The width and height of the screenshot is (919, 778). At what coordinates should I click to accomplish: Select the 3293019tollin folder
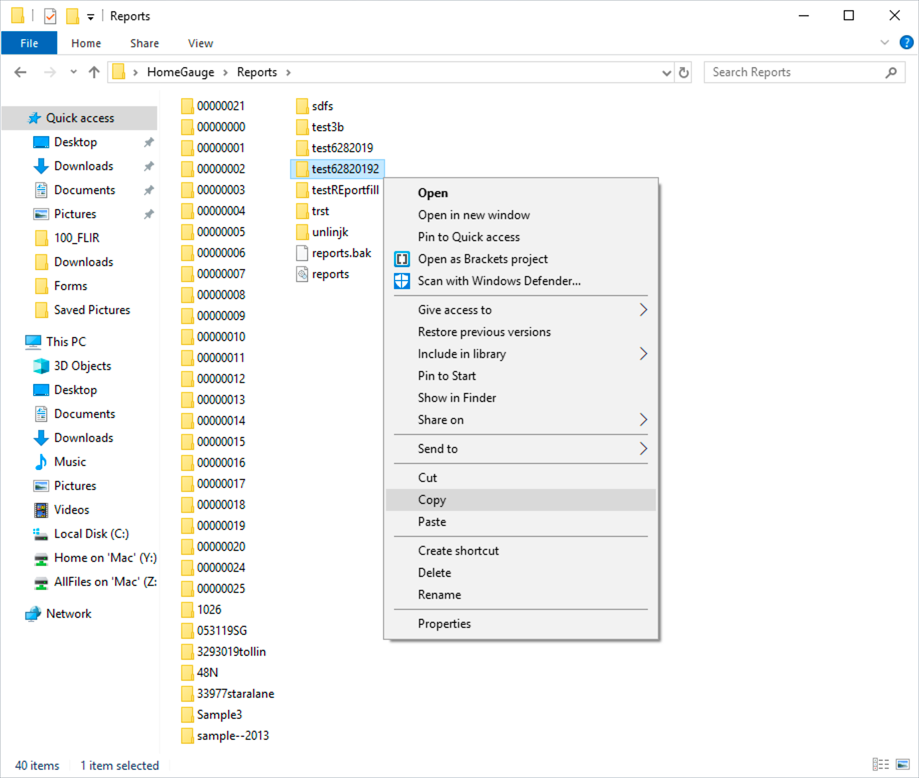(224, 652)
